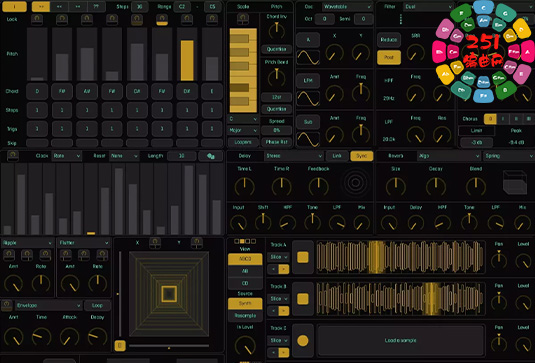Toggle the envelope Loop button
The width and height of the screenshot is (535, 363).
97,305
